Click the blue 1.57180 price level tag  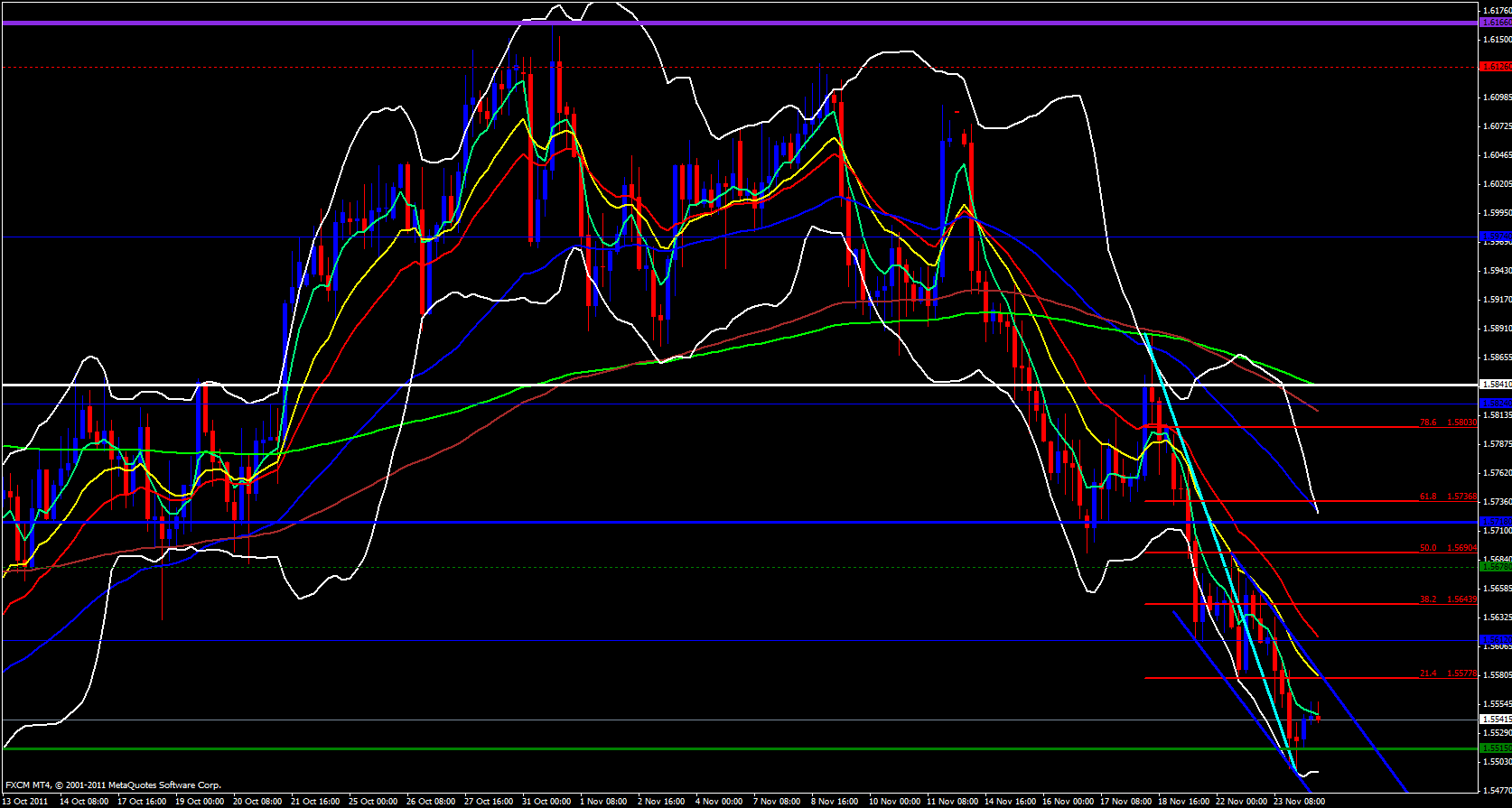click(x=1495, y=522)
